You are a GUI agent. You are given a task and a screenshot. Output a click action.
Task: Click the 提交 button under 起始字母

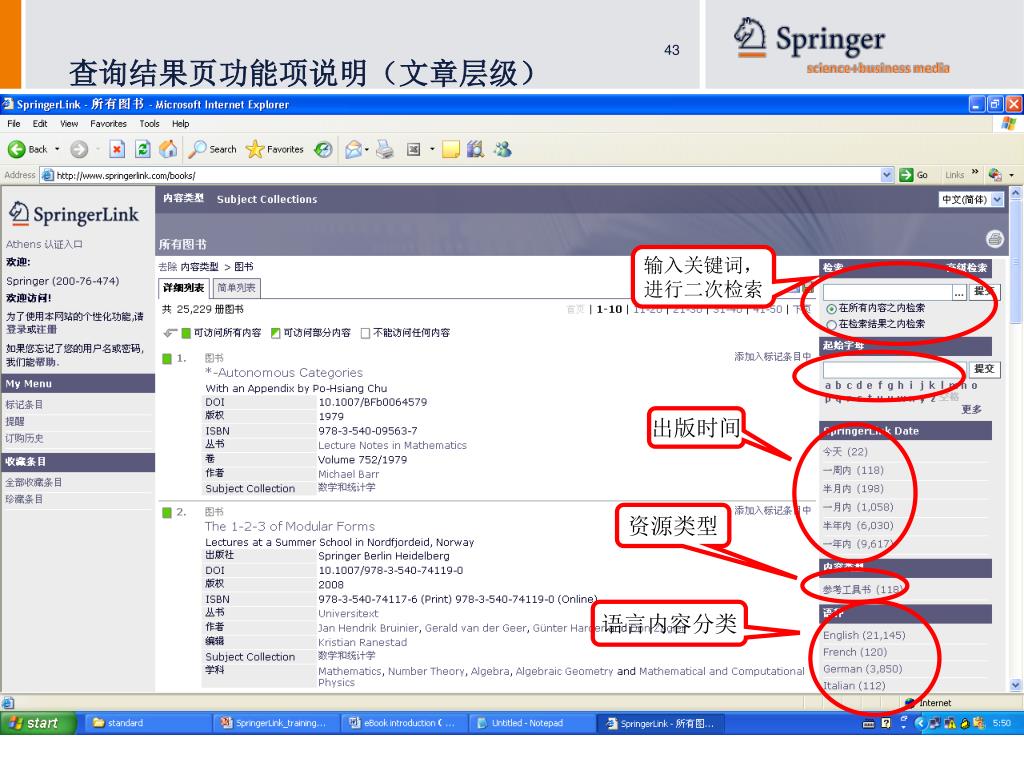click(x=984, y=369)
